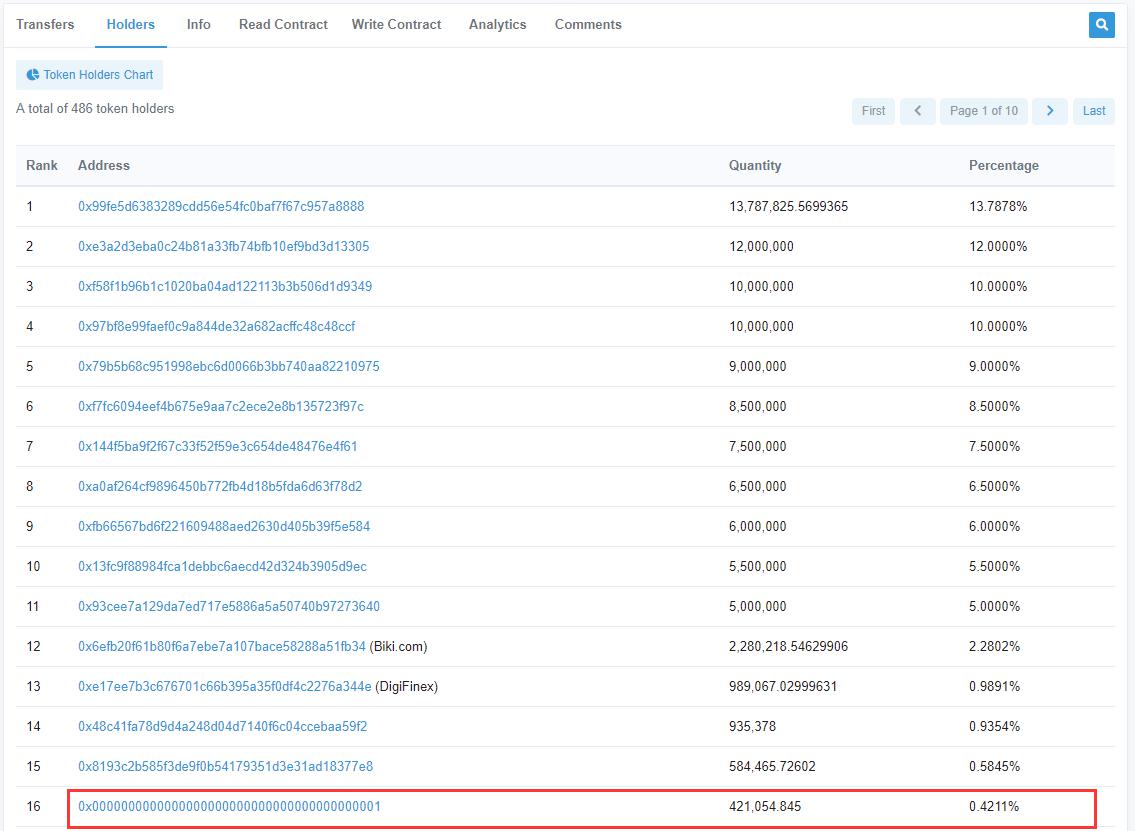Image resolution: width=1135 pixels, height=831 pixels.
Task: Select quantity 8,500,000
Action: pos(758,406)
